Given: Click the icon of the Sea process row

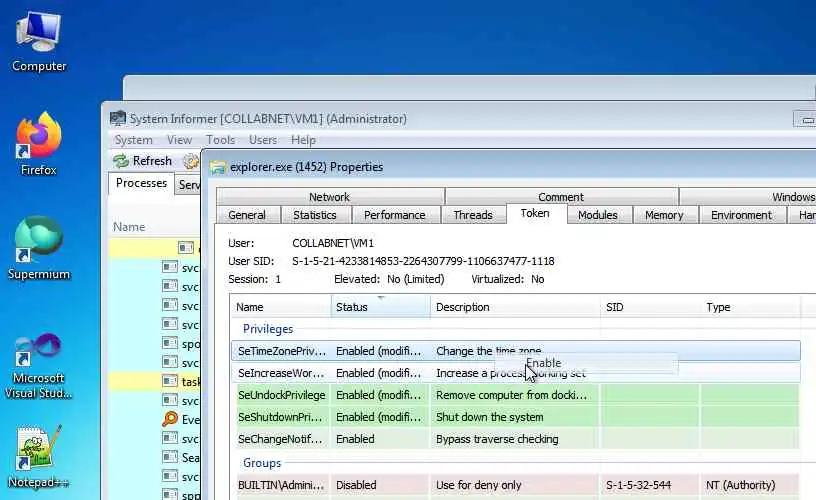Looking at the screenshot, I should tap(170, 457).
